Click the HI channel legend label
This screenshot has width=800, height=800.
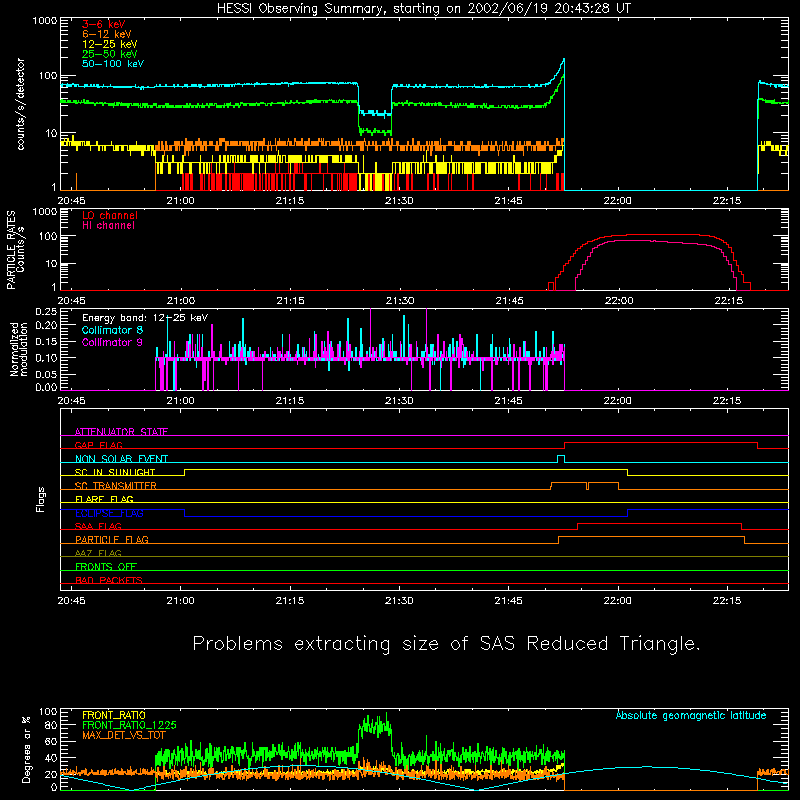point(108,226)
